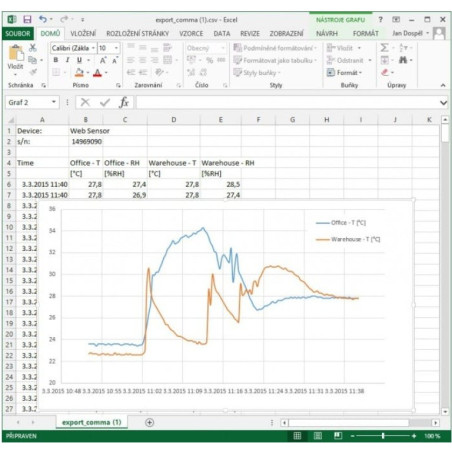Toggle underline formatting
Viewport: 452px width, 452px height.
tap(79, 60)
